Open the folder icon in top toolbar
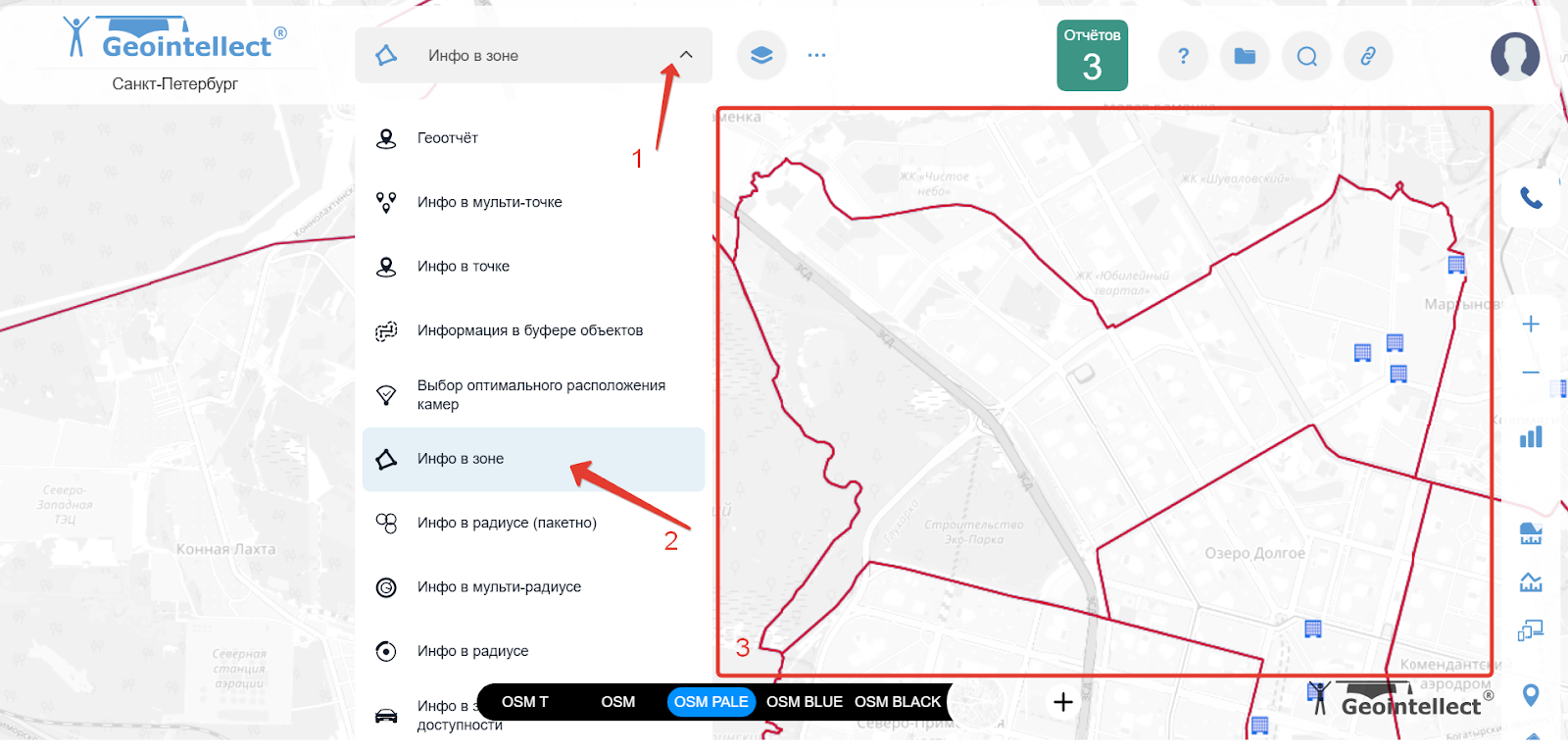 point(1245,56)
